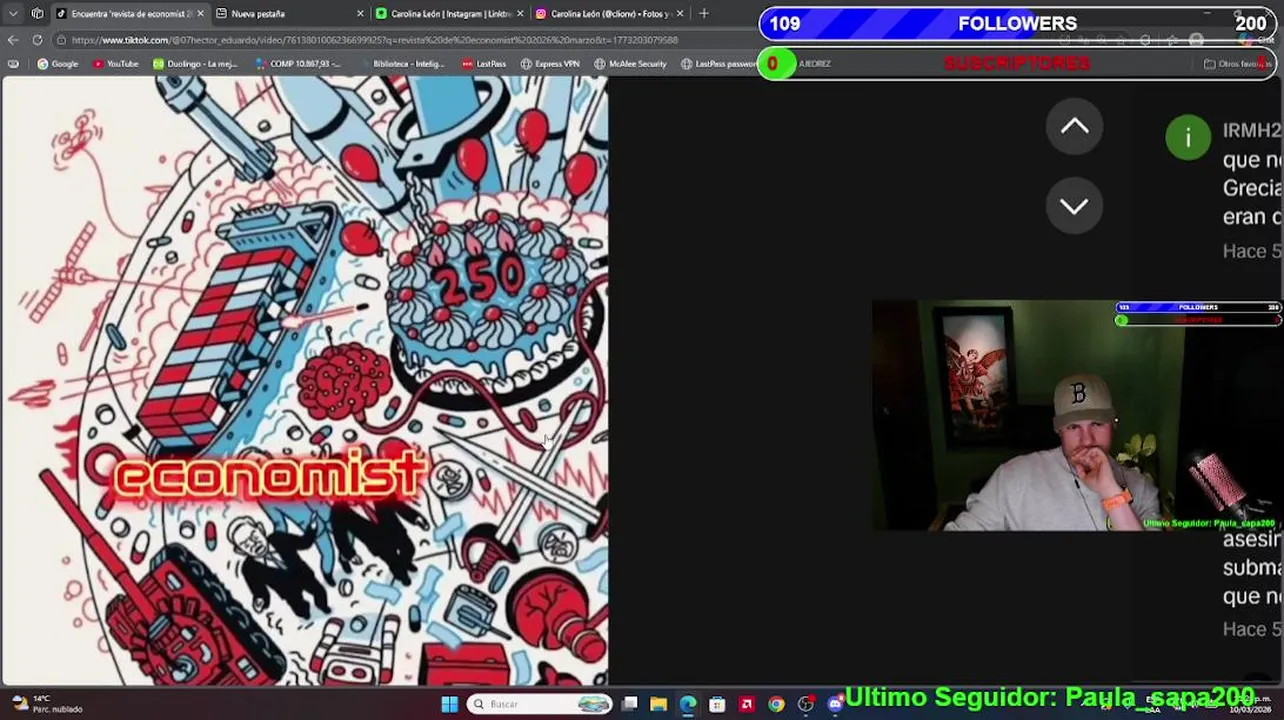Close the 'Nueva pestaña' tab
The width and height of the screenshot is (1284, 720).
(x=360, y=14)
